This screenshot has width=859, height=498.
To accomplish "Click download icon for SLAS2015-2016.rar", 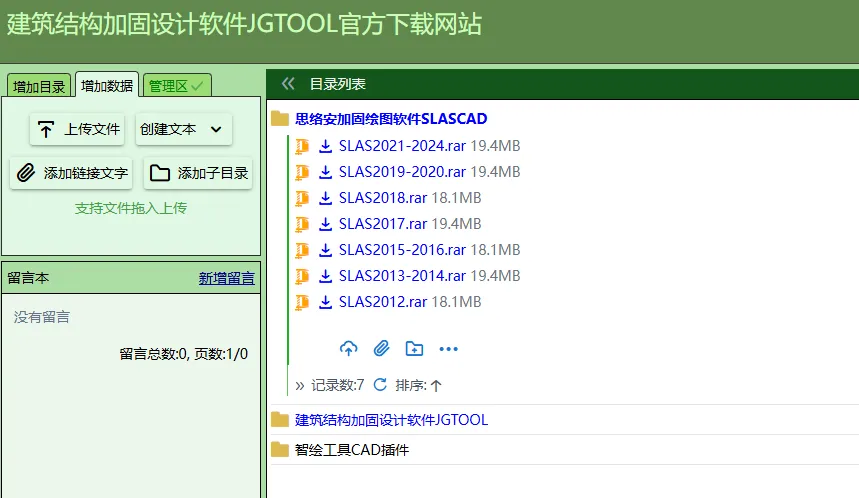I will [x=325, y=250].
